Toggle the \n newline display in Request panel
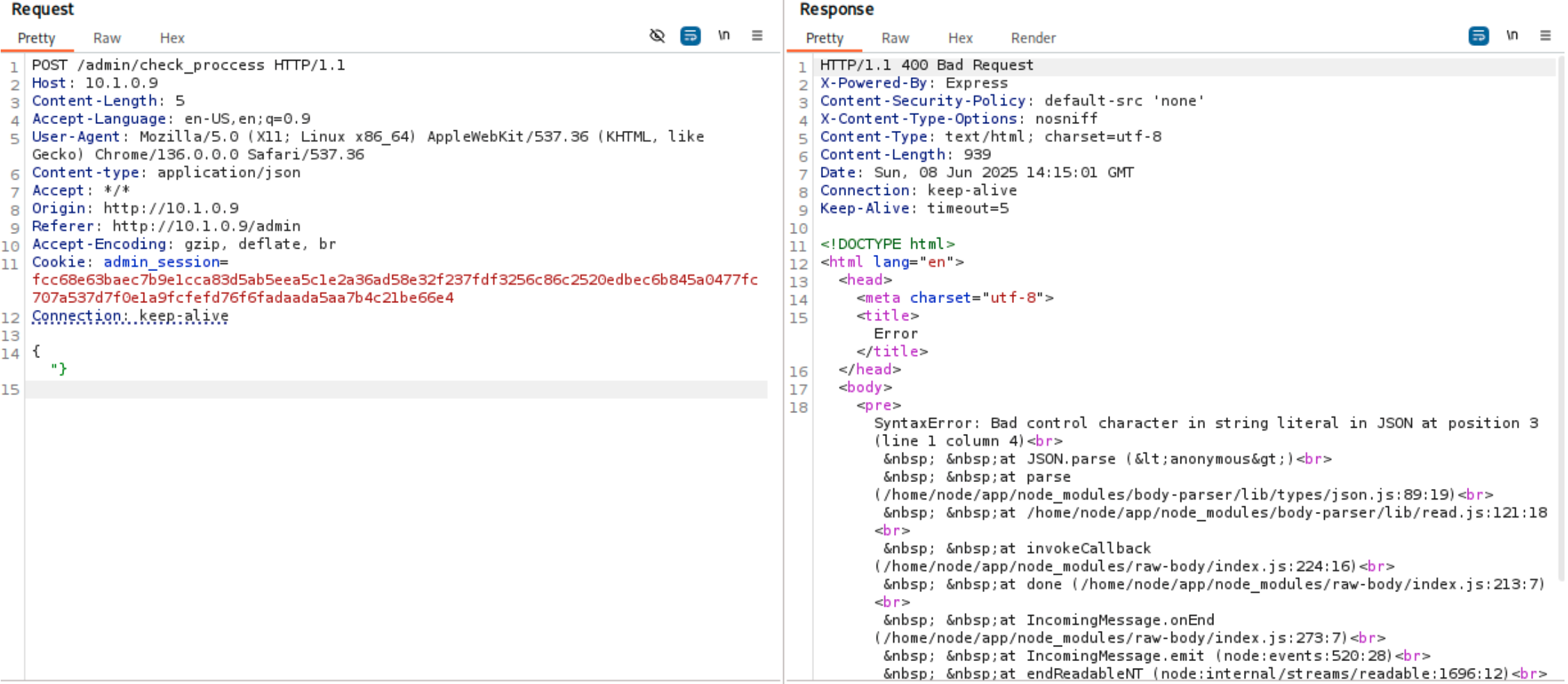This screenshot has height=684, width=1568. click(x=723, y=36)
